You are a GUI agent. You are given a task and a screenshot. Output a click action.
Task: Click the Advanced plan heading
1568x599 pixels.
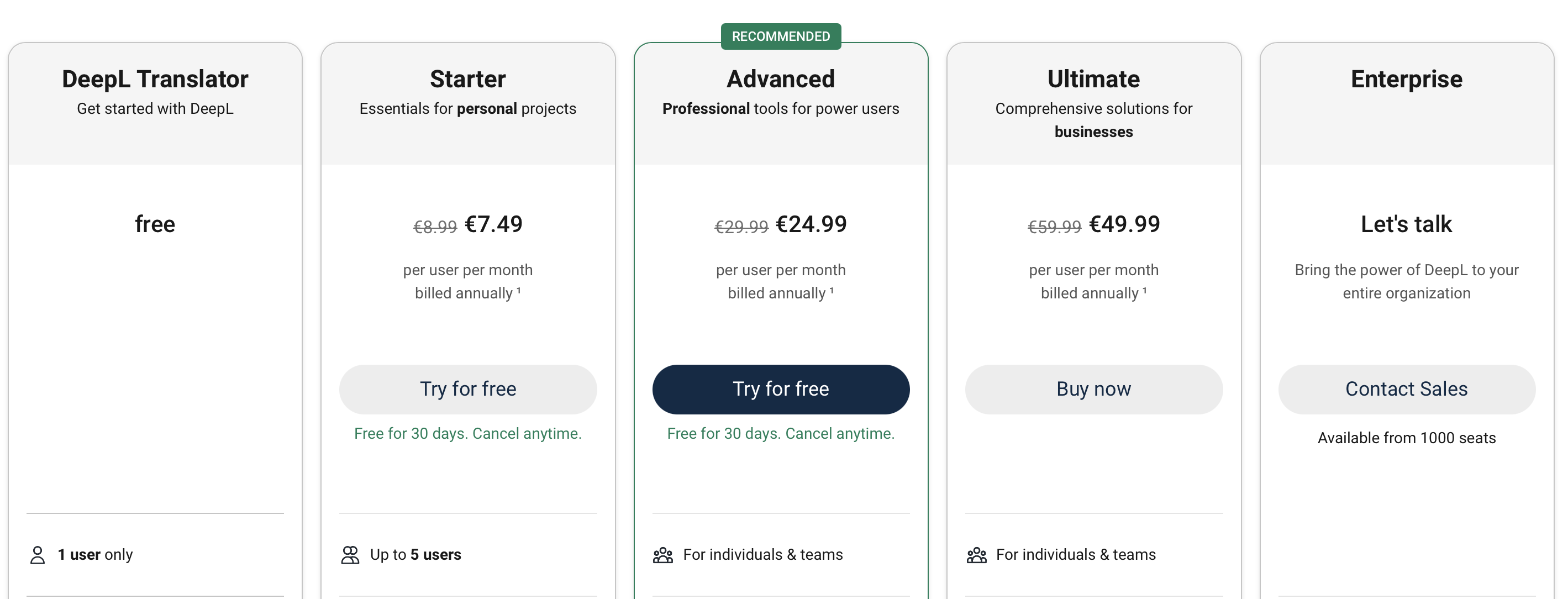coord(780,79)
